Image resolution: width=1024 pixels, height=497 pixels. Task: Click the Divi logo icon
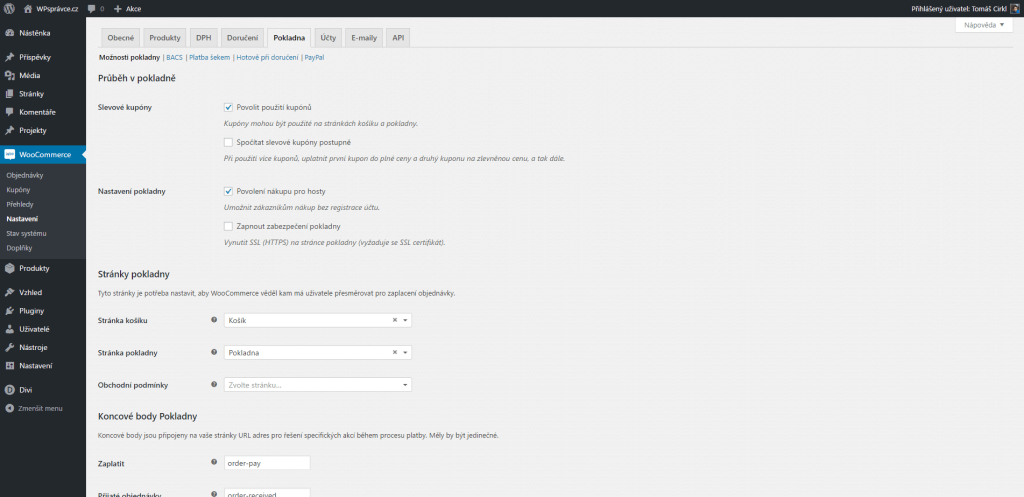[9, 390]
